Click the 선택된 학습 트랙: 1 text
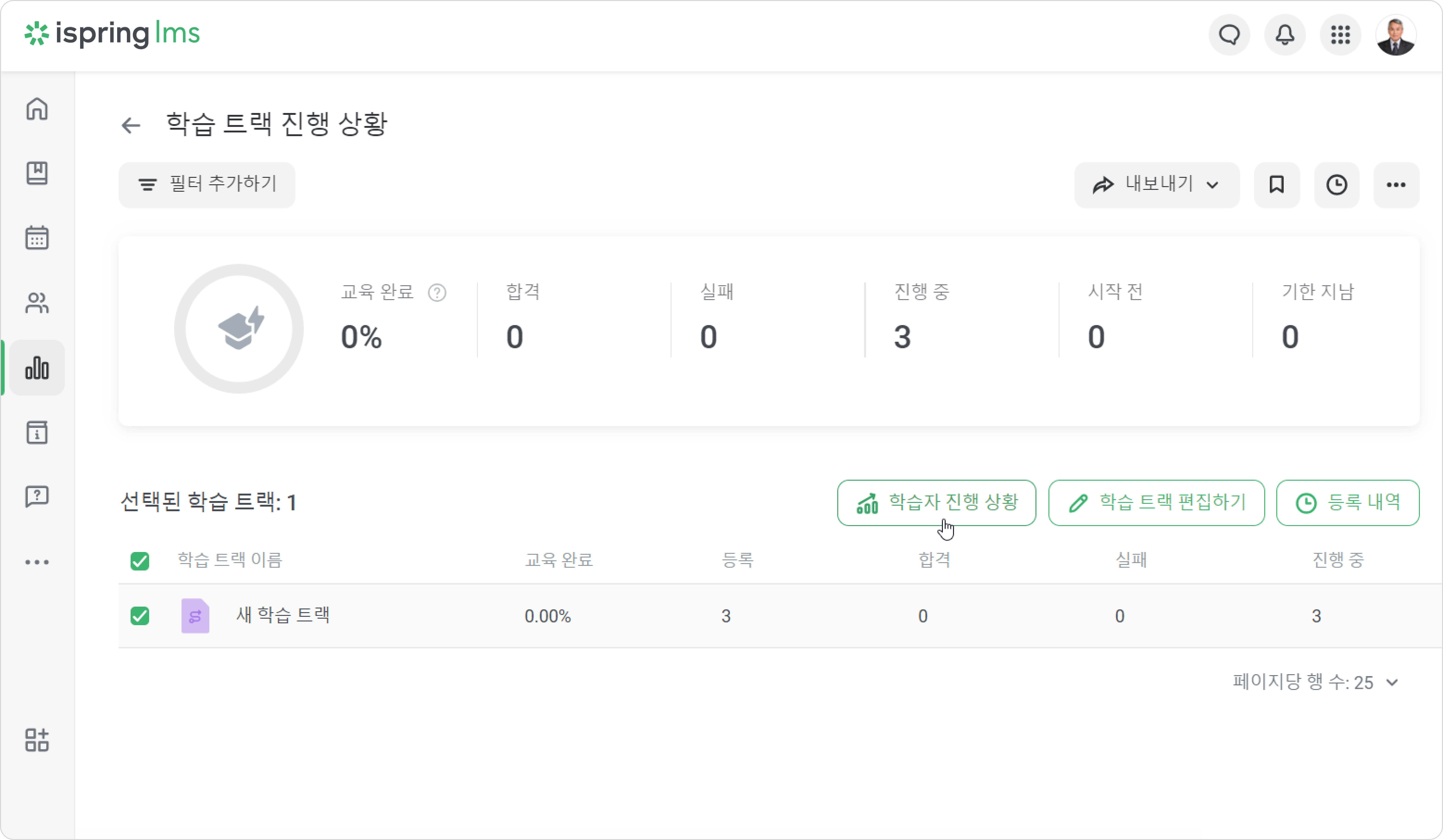Image resolution: width=1443 pixels, height=840 pixels. (x=208, y=502)
